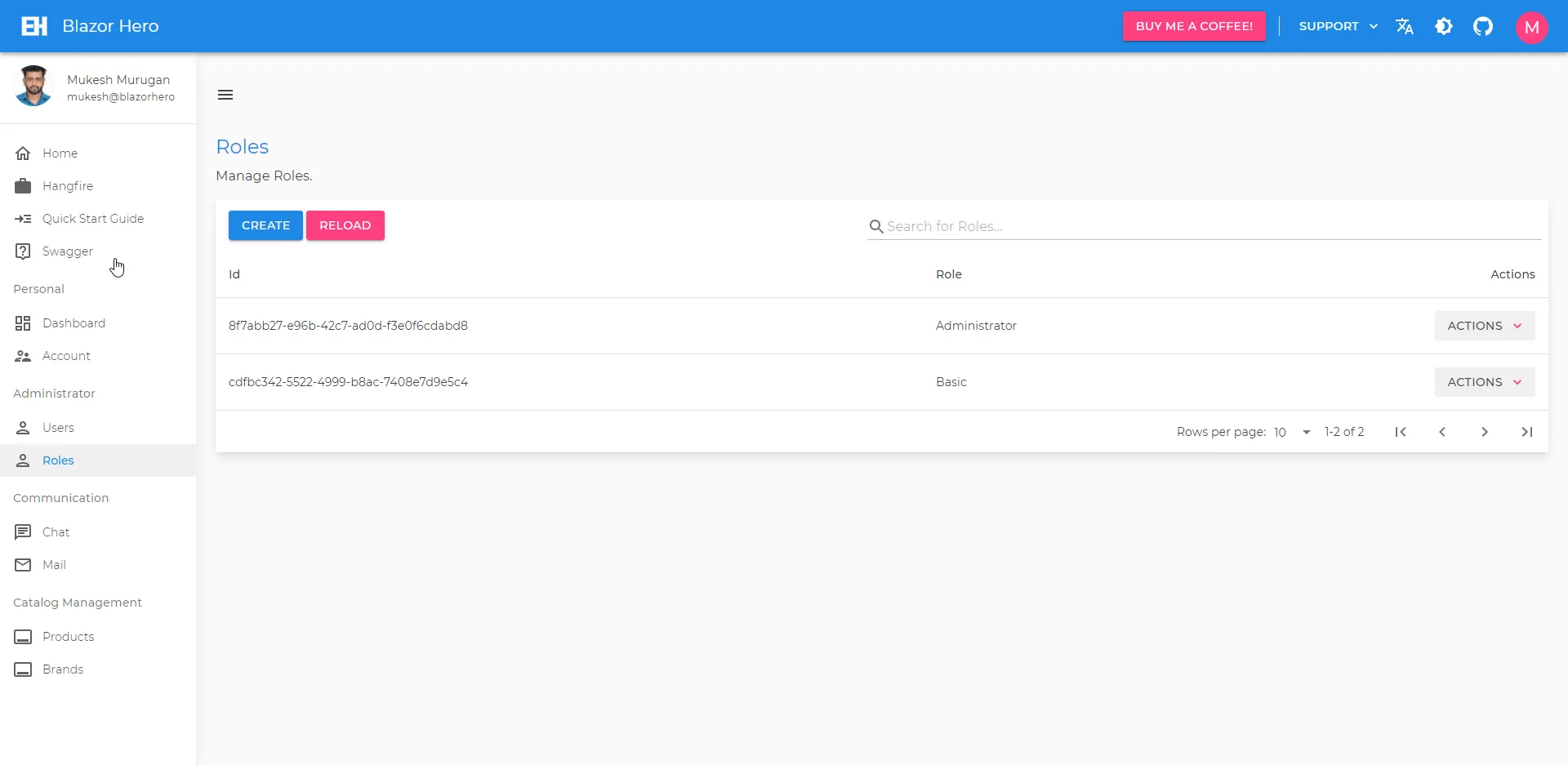Click the GitHub icon in the header
Screen dimensions: 1568x765
click(x=1484, y=26)
